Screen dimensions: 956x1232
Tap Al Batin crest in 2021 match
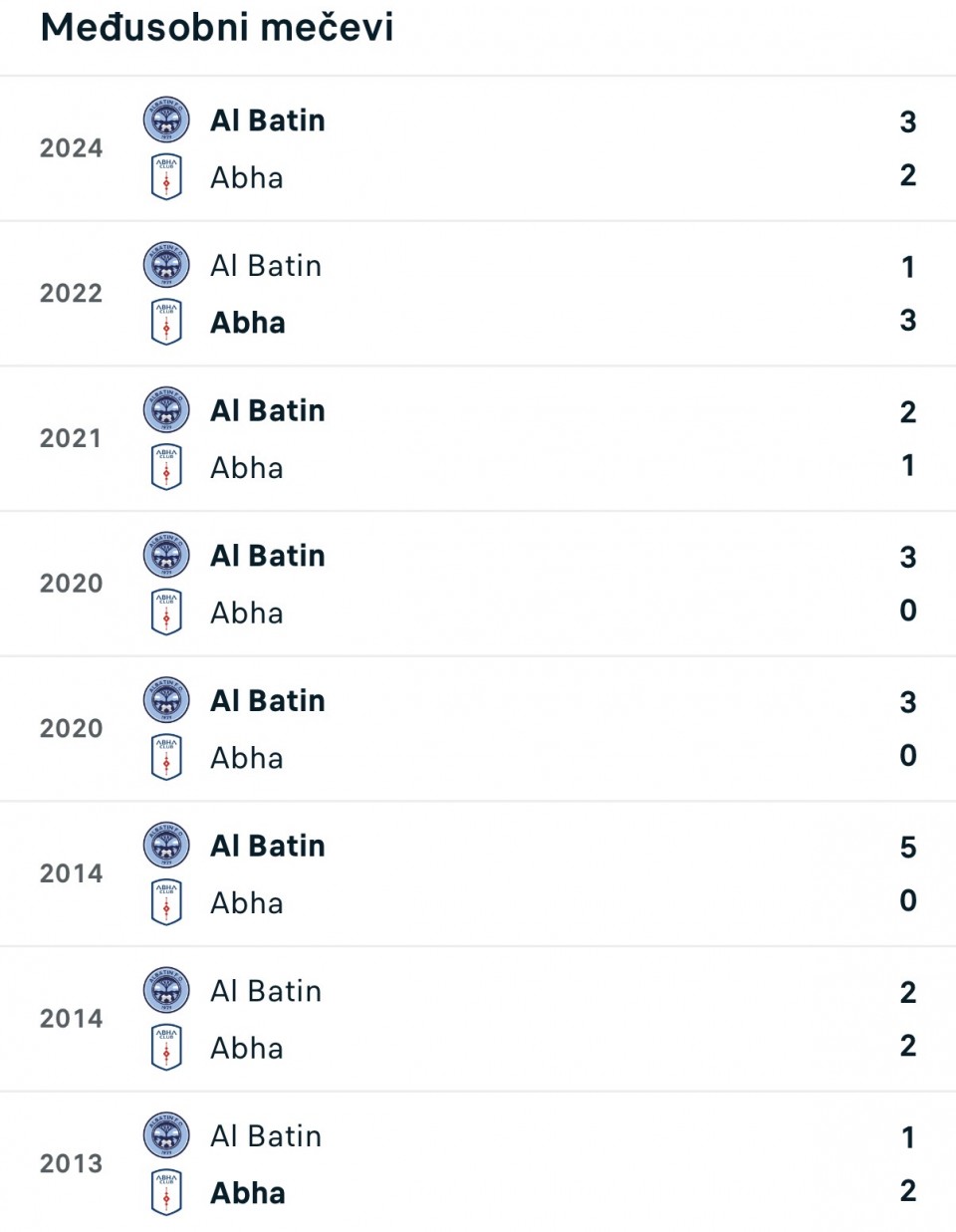pyautogui.click(x=166, y=410)
